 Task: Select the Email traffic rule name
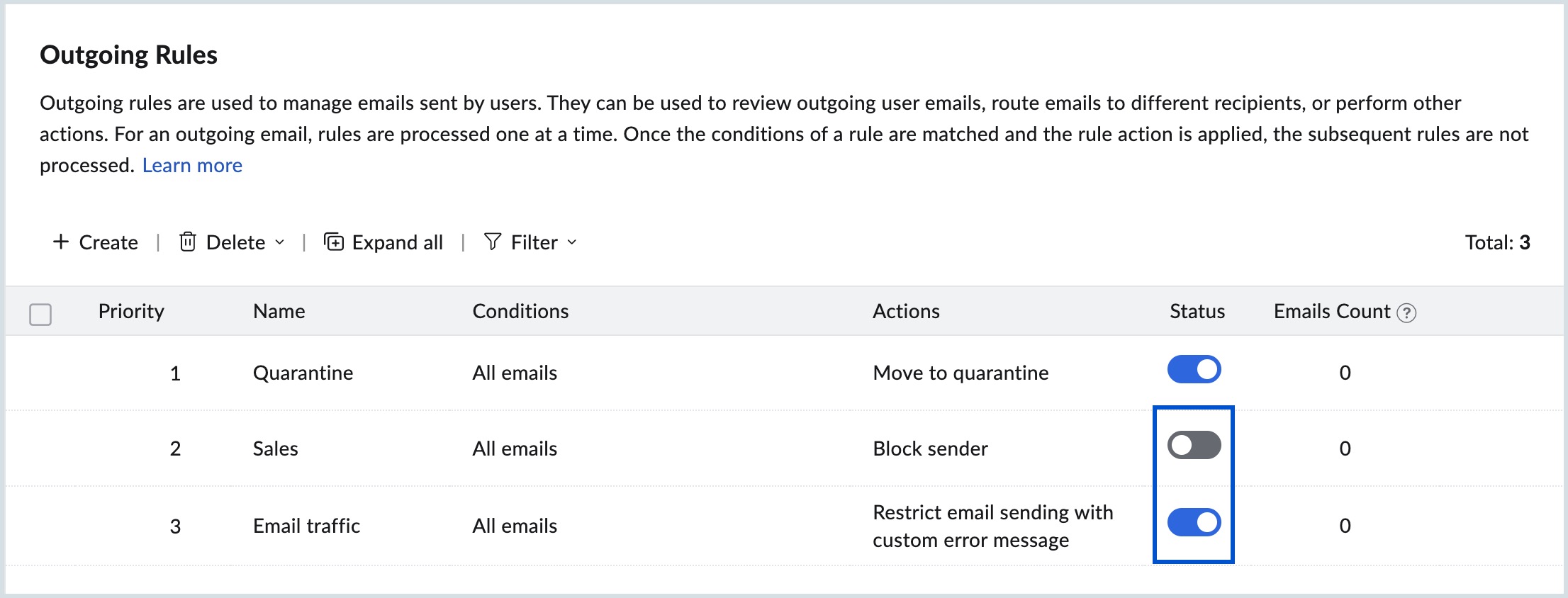pyautogui.click(x=306, y=526)
